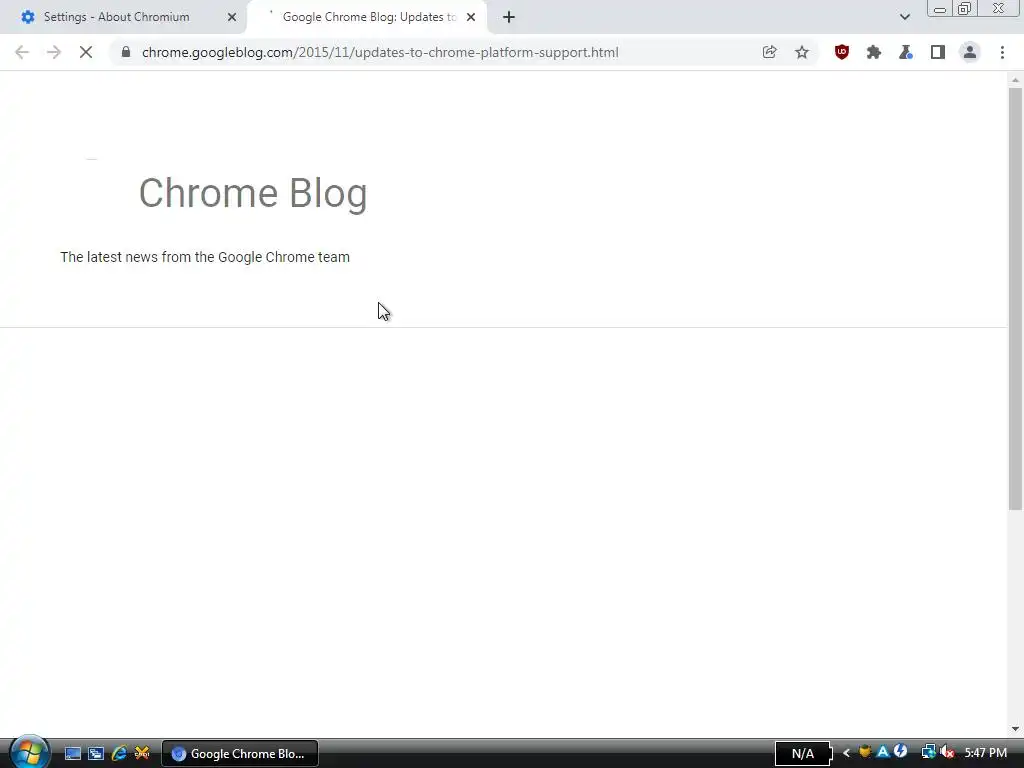Screen dimensions: 1024x768
Task: Close the Google Chrome Blog tab
Action: pyautogui.click(x=471, y=17)
